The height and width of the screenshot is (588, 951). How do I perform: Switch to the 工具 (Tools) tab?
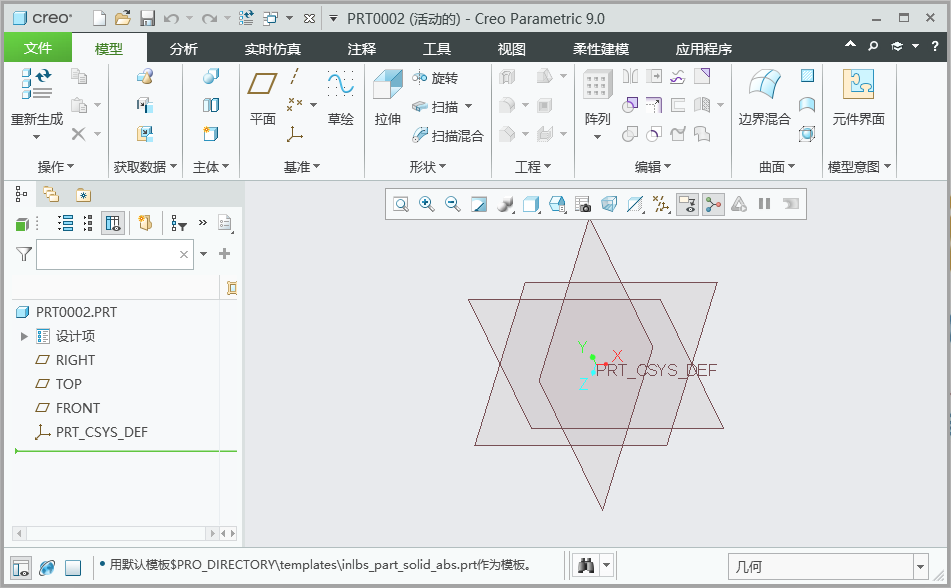tap(437, 49)
